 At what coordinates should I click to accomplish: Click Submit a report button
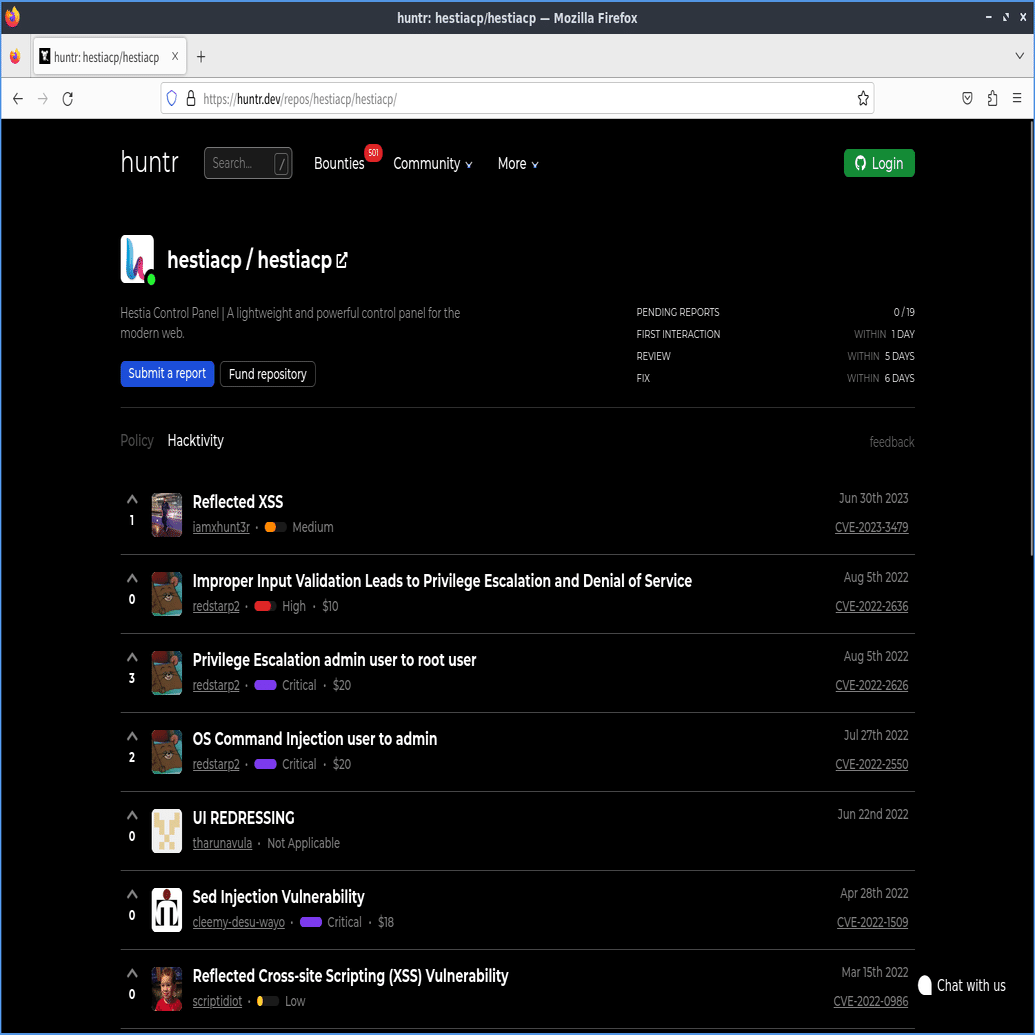point(167,374)
